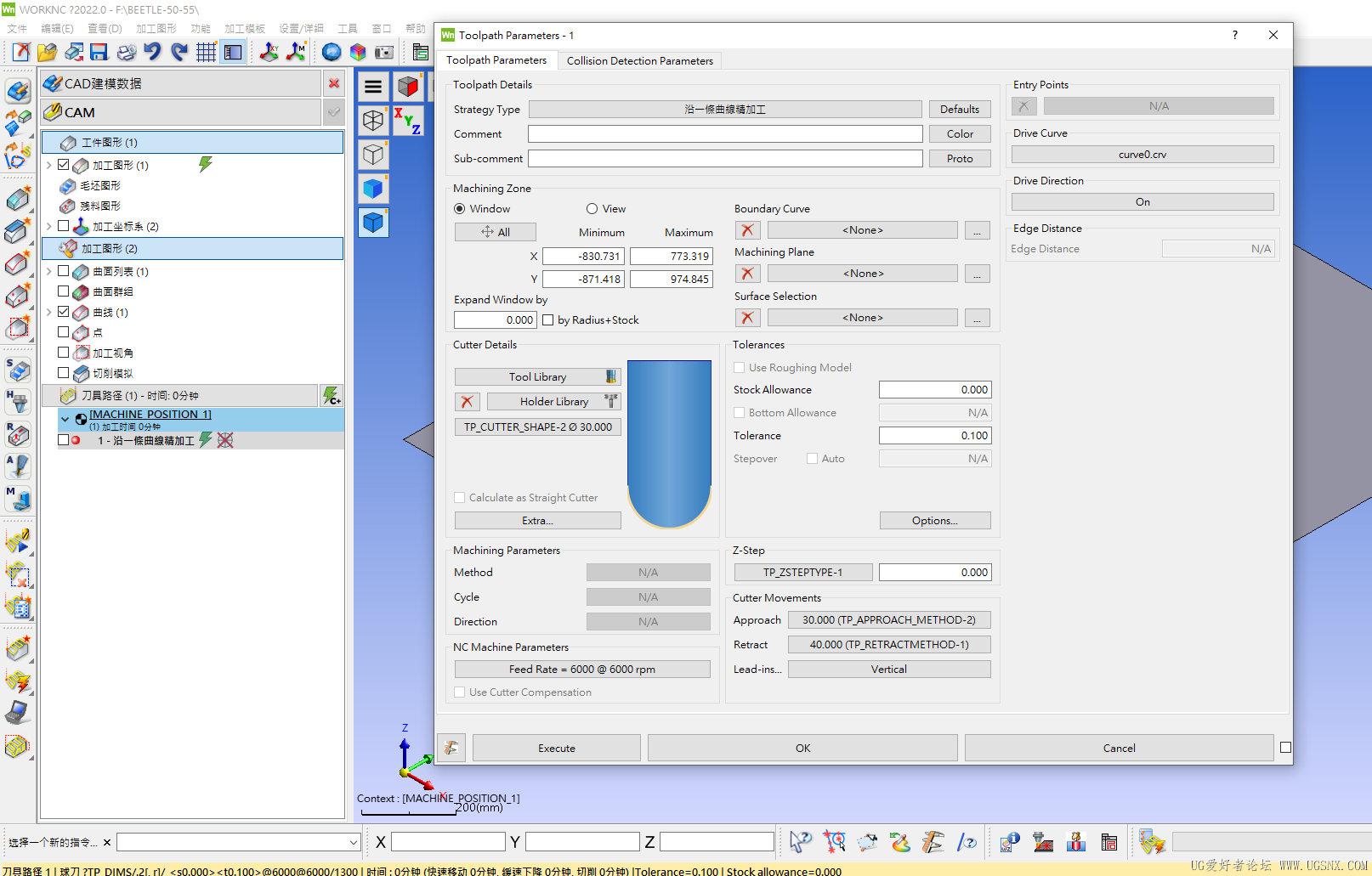This screenshot has height=876, width=1372.
Task: Click the paint palette icon in bottom toolbar
Action: click(900, 842)
